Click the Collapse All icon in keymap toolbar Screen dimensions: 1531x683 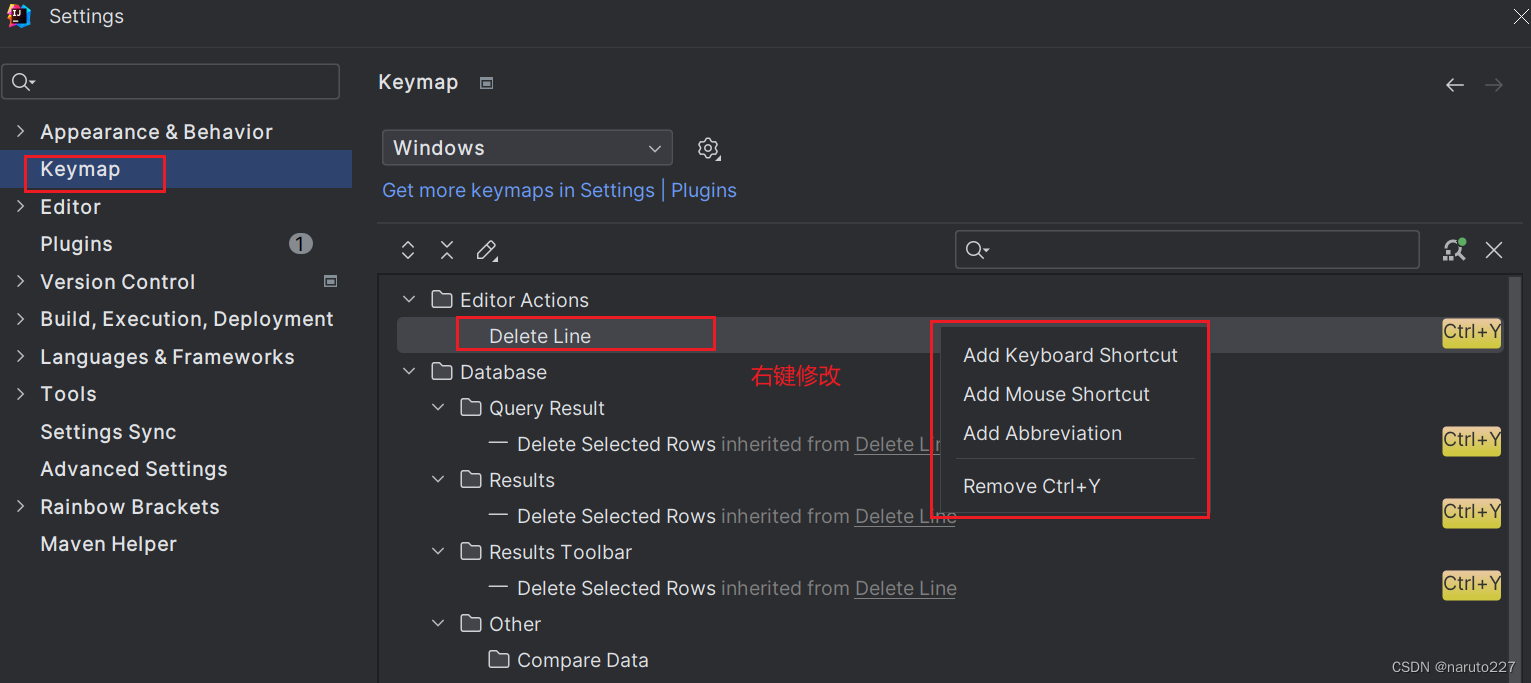click(447, 250)
